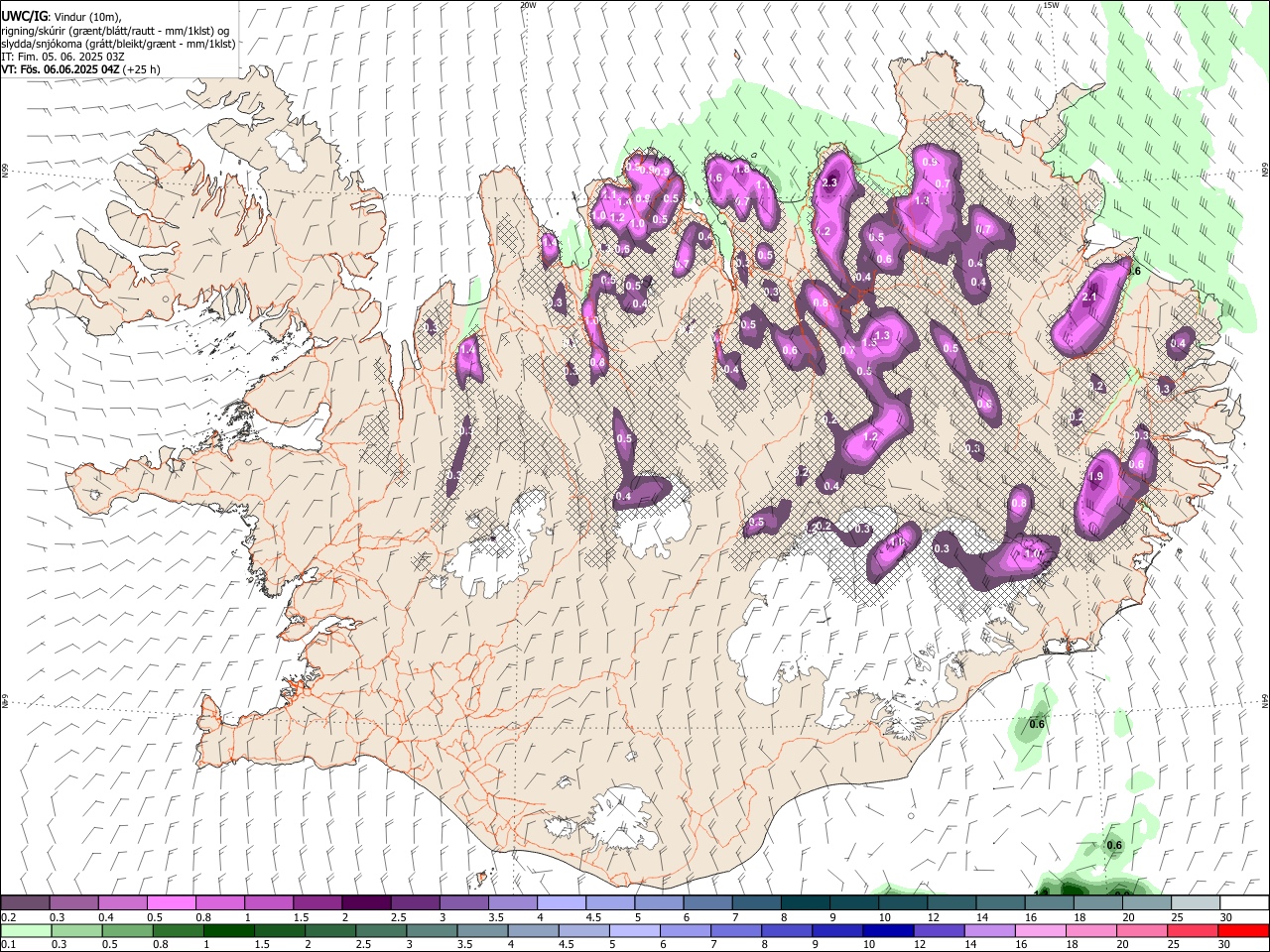This screenshot has width=1270, height=952.
Task: Select dark teal upper swatch between 8 and 9
Action: point(805,902)
